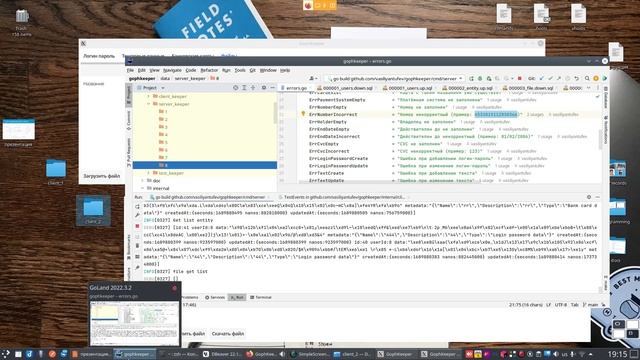640x360 pixels.
Task: Click the Trash desktop icon
Action: pos(21,21)
